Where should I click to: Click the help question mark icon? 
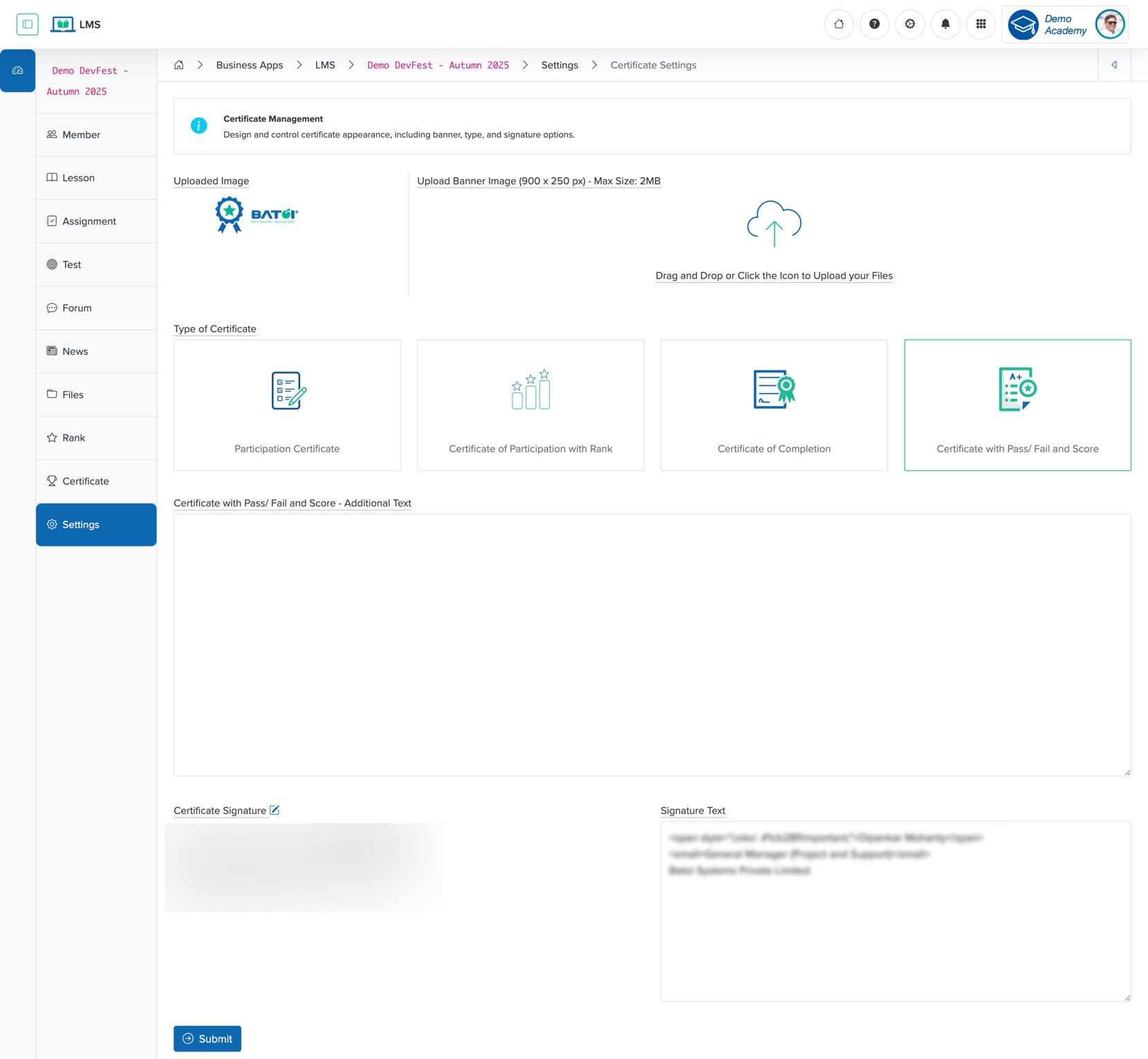tap(874, 24)
